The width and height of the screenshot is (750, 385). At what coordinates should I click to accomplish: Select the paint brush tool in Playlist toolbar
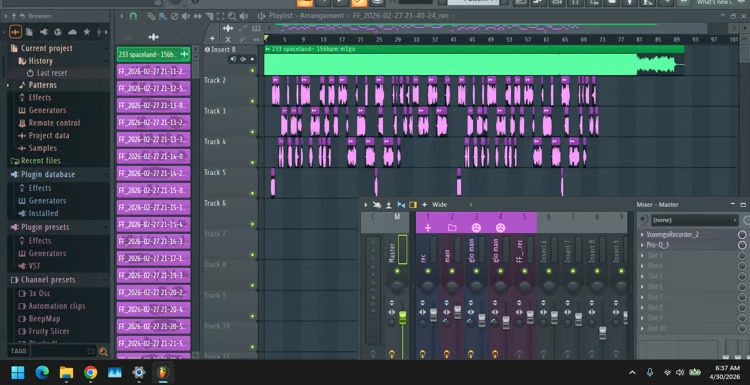(x=163, y=16)
